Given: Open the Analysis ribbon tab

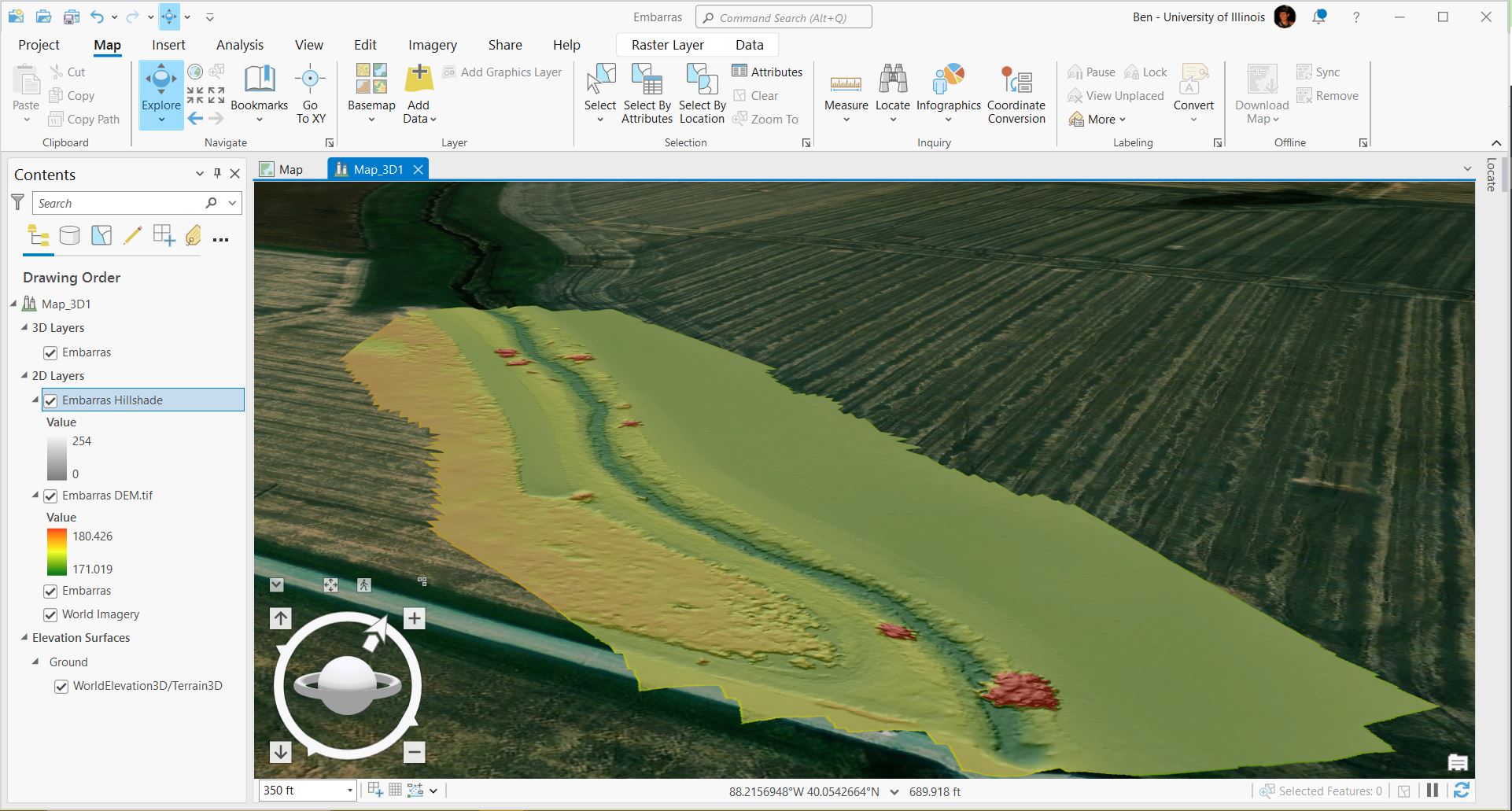Looking at the screenshot, I should tap(239, 45).
